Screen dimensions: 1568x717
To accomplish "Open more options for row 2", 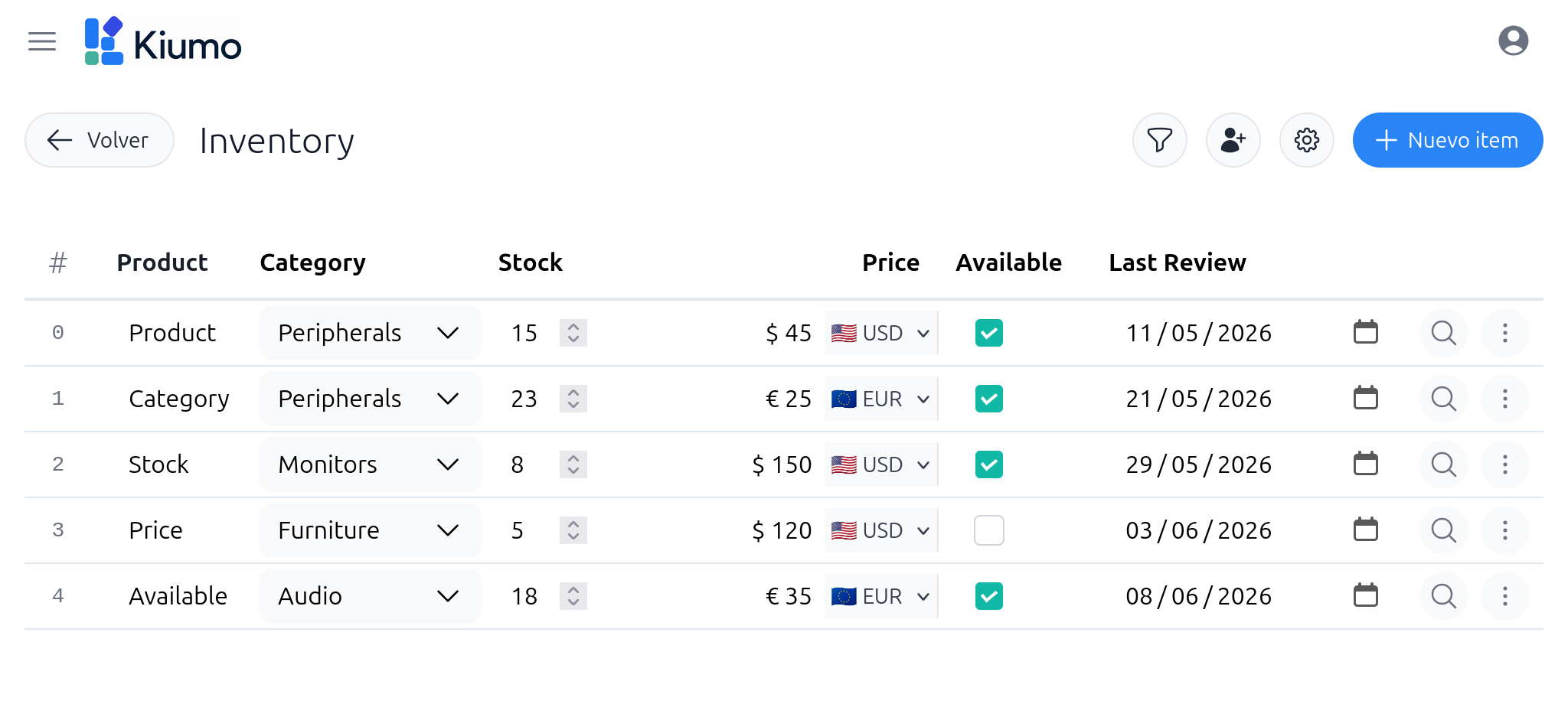I will point(1504,464).
